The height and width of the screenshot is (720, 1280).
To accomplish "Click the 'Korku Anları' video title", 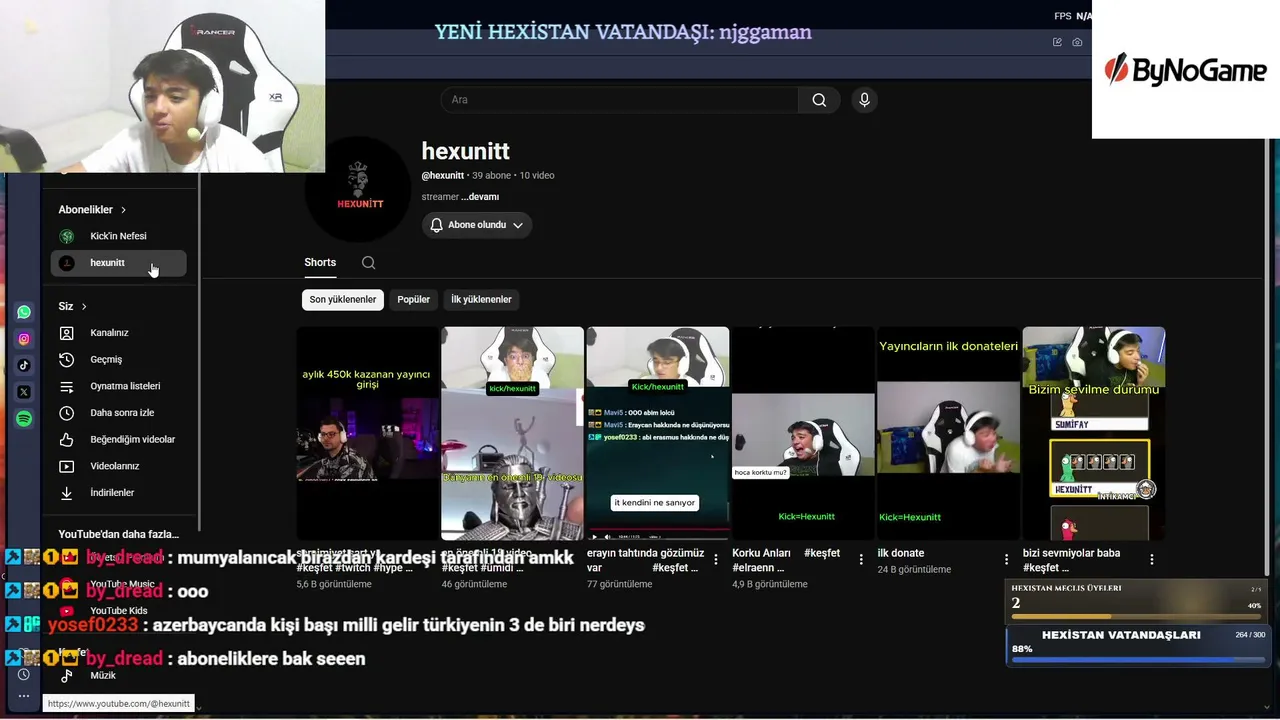I will pos(786,560).
